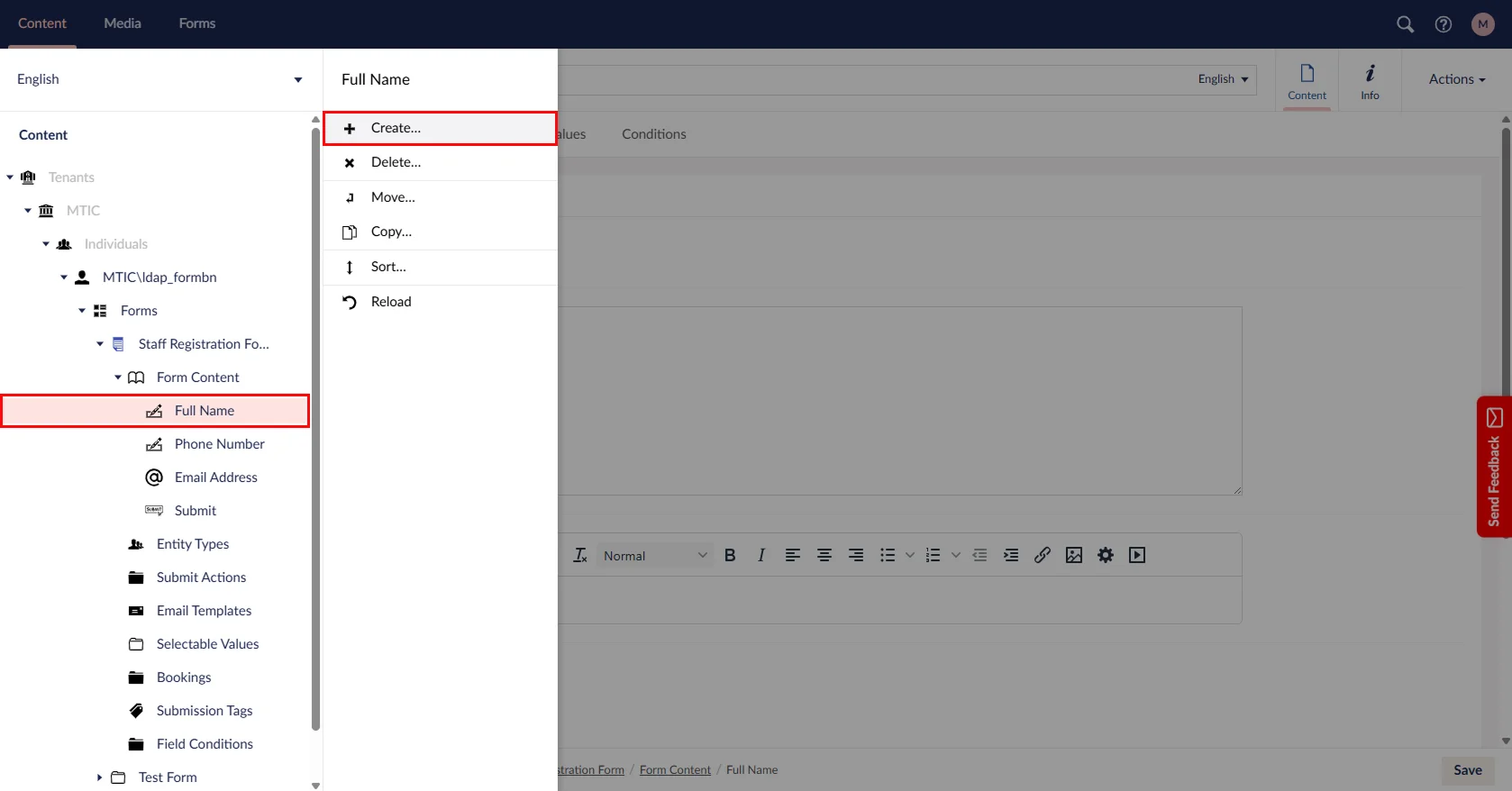Click the user avatar icon
Viewport: 1512px width, 791px height.
point(1482,24)
